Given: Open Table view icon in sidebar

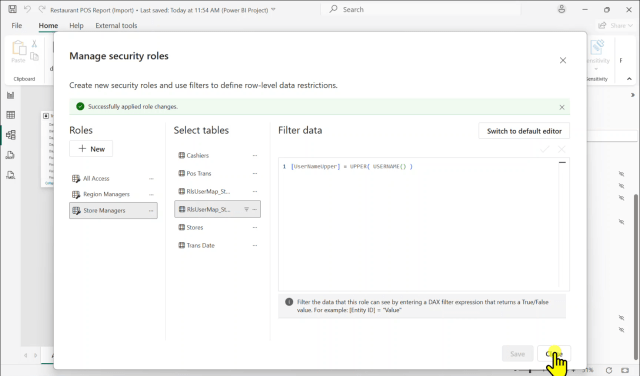Looking at the screenshot, I should (11, 115).
